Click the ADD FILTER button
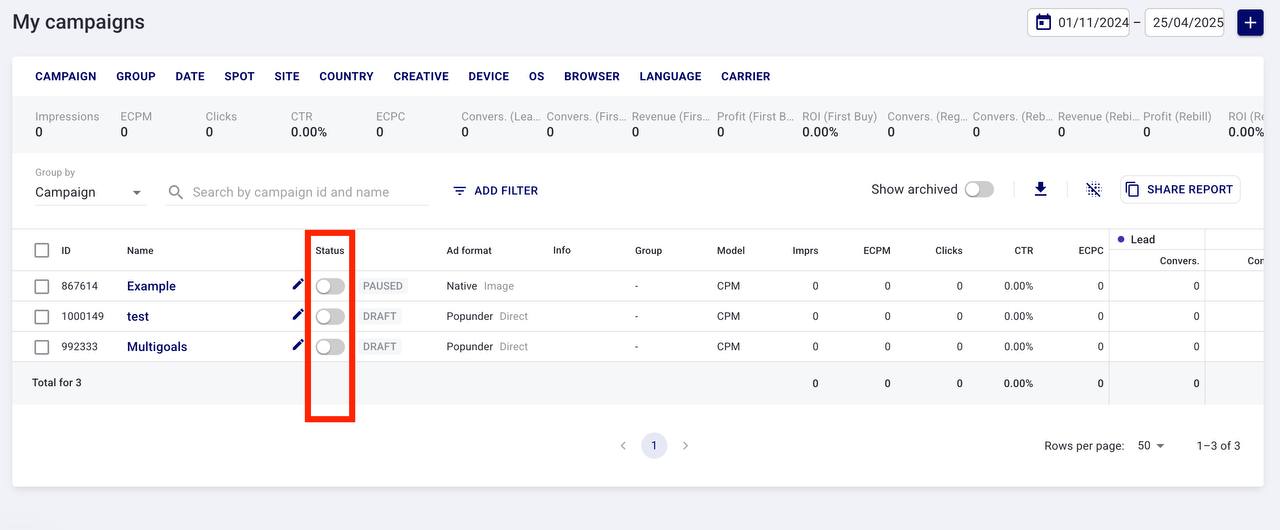Viewport: 1280px width, 530px height. coord(495,190)
